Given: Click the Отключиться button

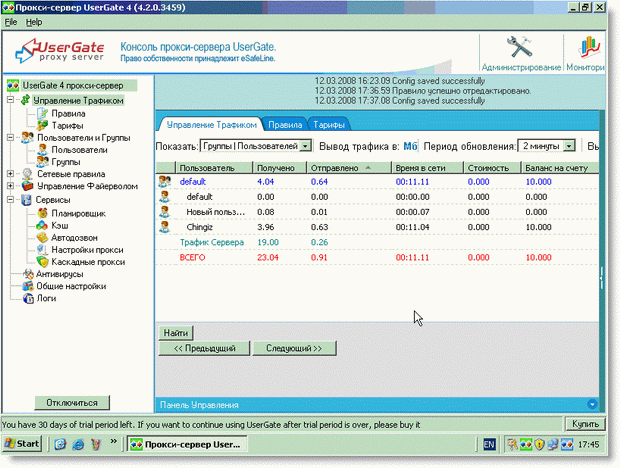Looking at the screenshot, I should pos(72,403).
